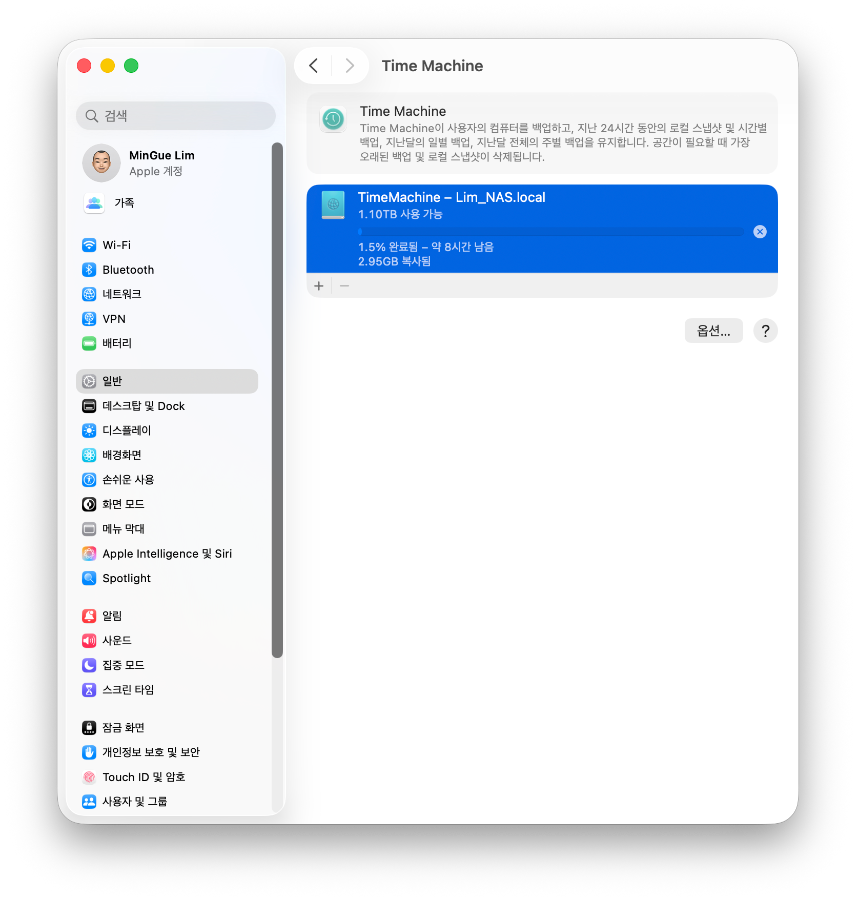
Task: Open the 옵션... options button
Action: pos(713,331)
